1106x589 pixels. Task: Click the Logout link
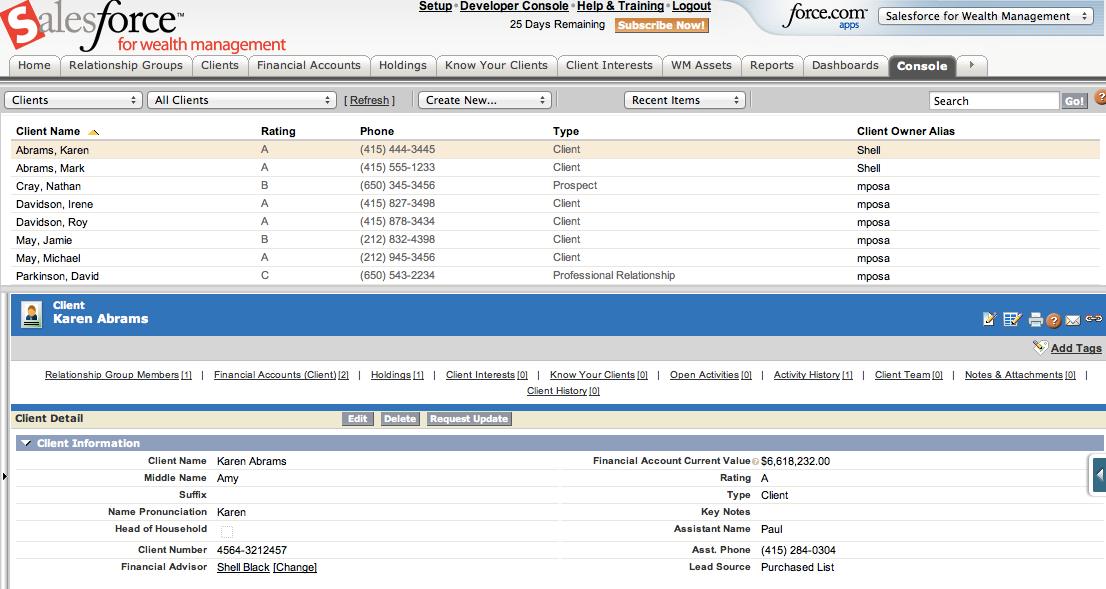(691, 6)
